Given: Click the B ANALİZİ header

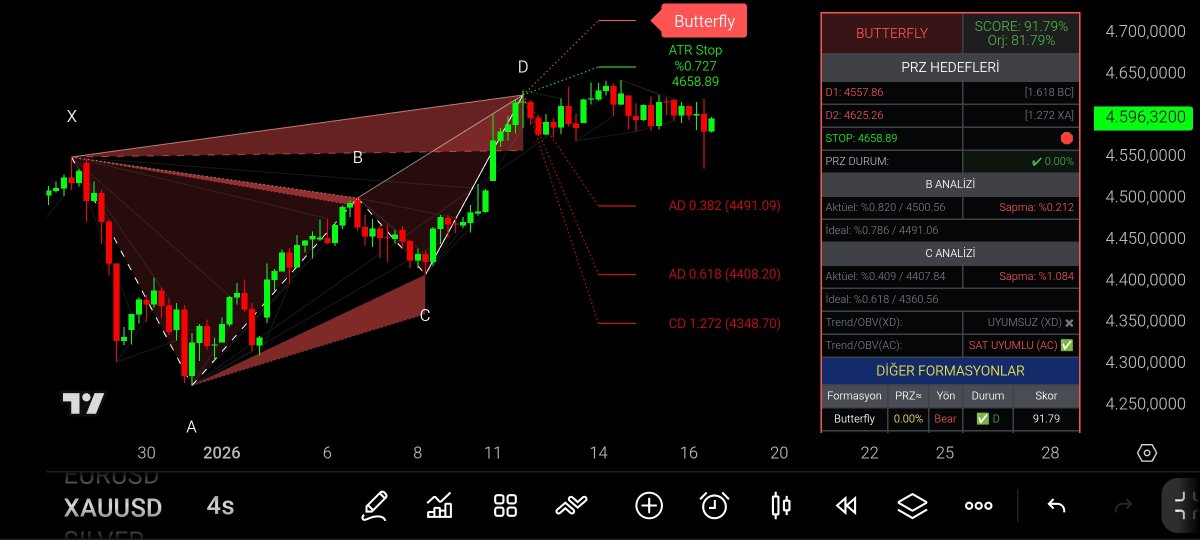Looking at the screenshot, I should click(950, 184).
